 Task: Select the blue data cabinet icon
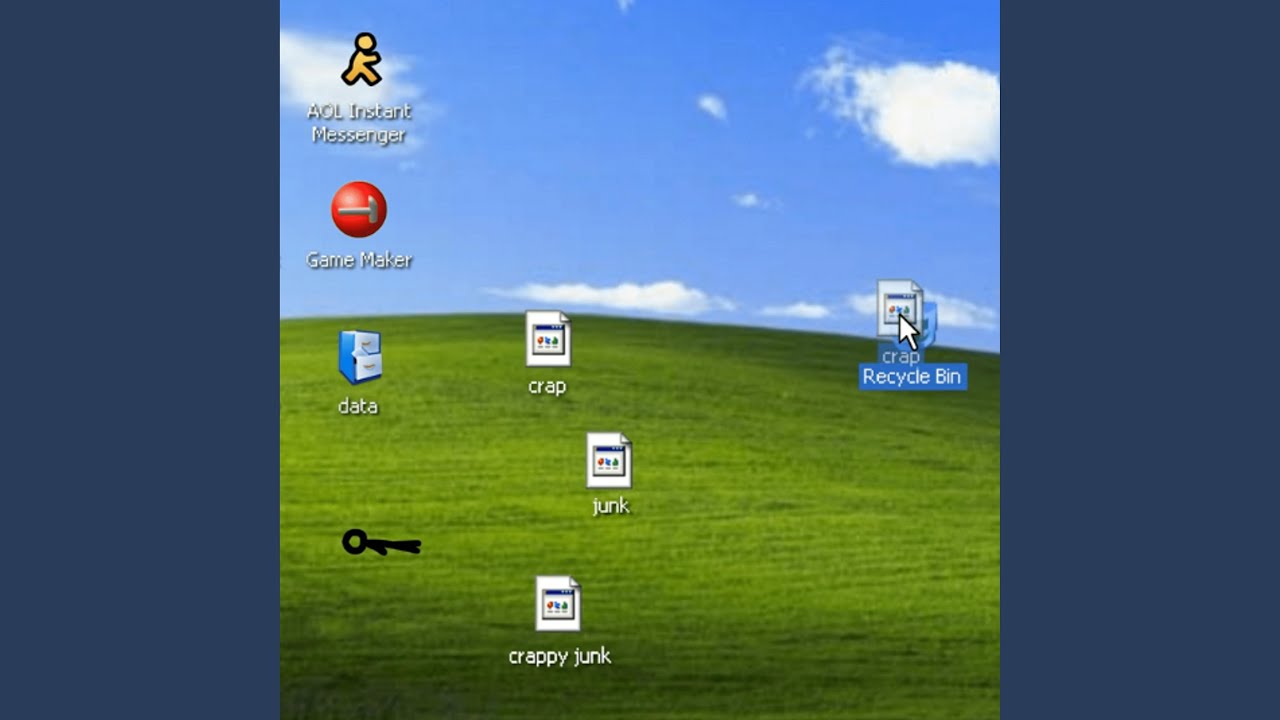pos(359,357)
